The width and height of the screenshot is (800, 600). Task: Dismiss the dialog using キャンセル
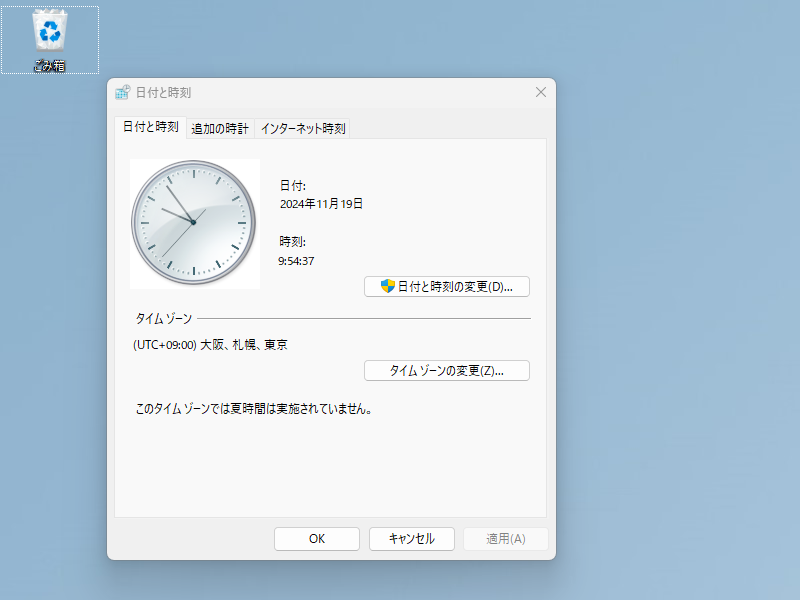pos(411,538)
